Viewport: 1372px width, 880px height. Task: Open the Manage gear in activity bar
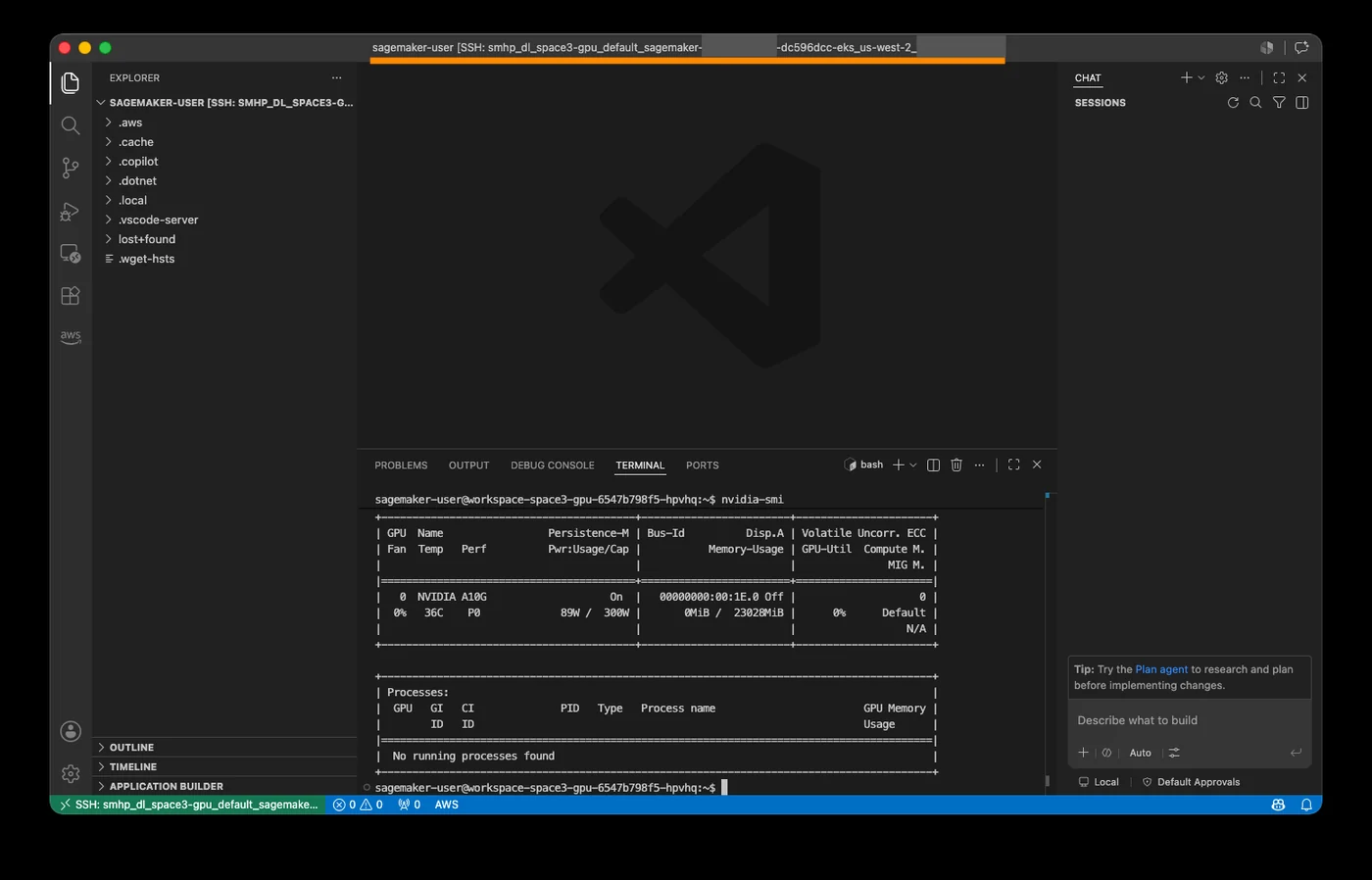tap(71, 773)
